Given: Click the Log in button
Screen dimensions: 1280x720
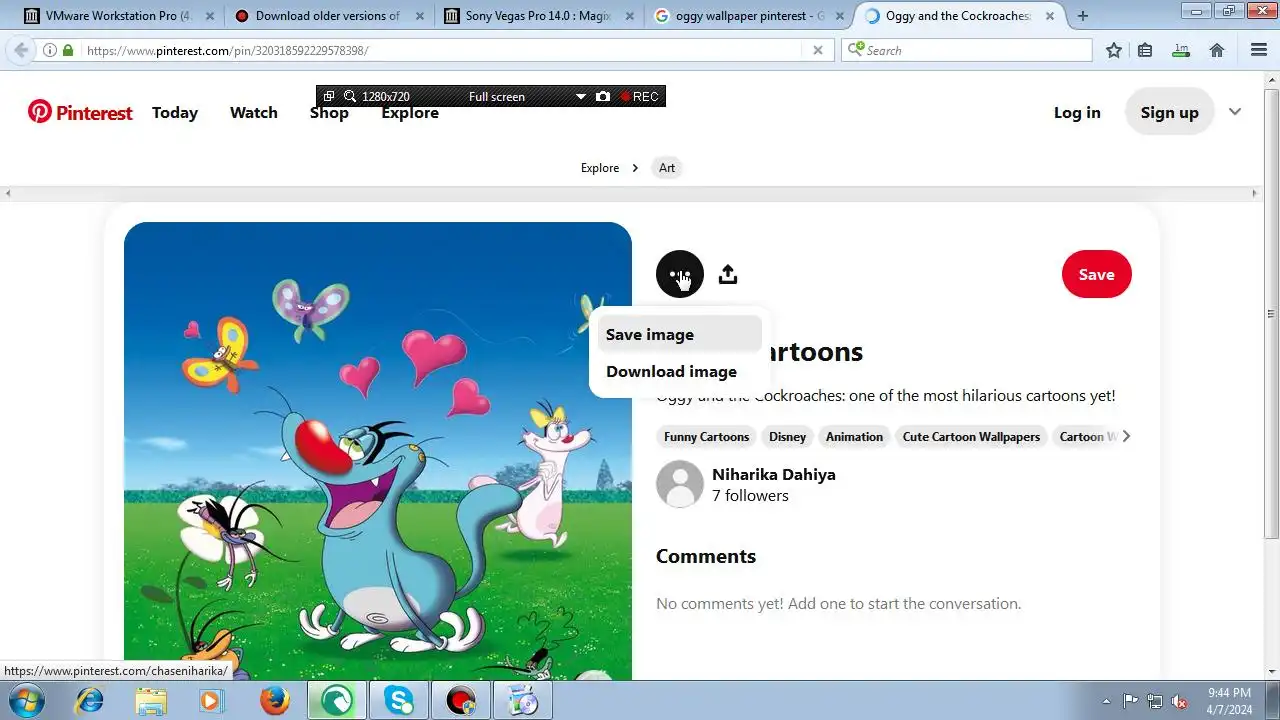Looking at the screenshot, I should pyautogui.click(x=1077, y=113).
